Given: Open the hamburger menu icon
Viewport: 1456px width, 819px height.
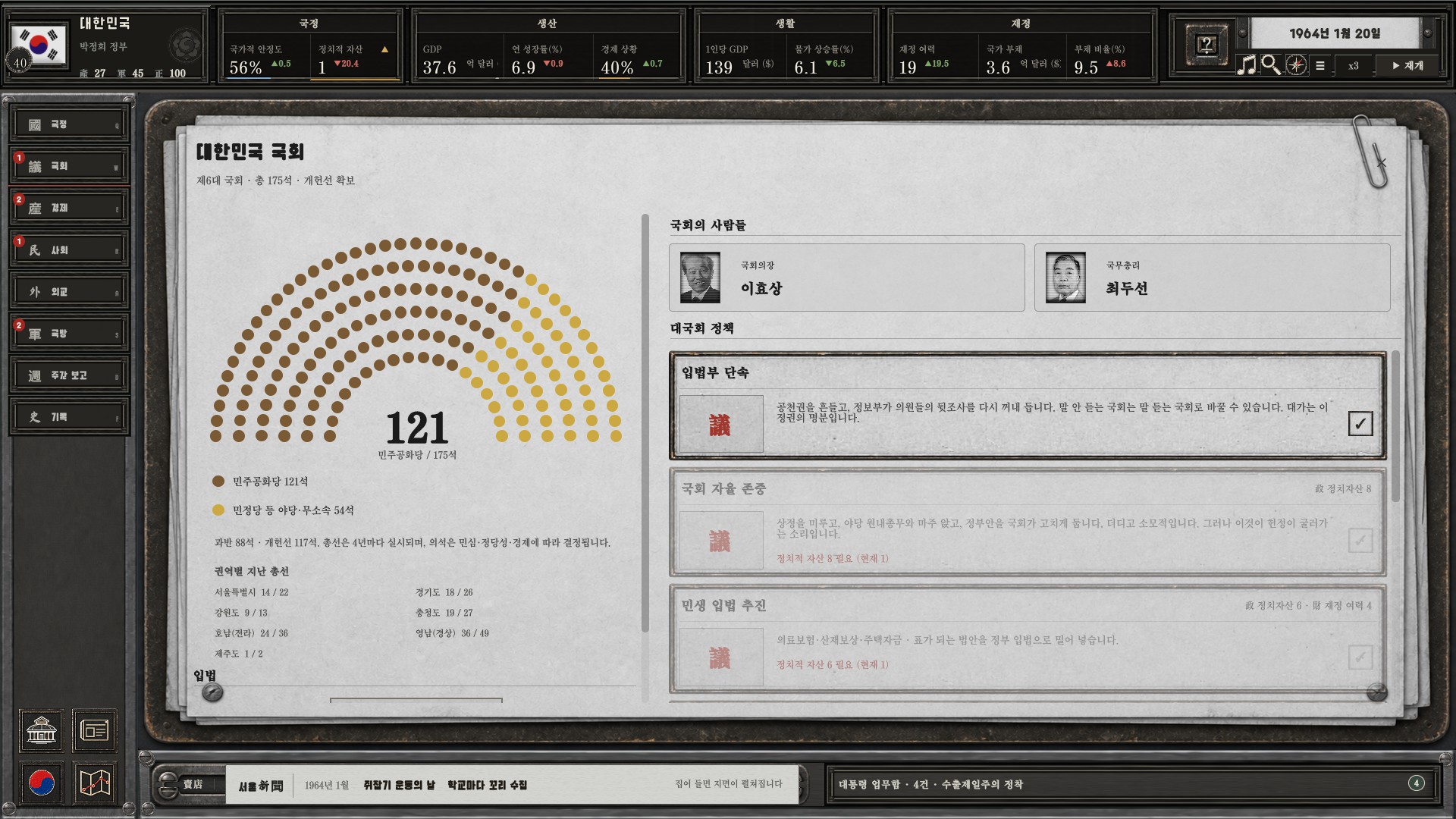Looking at the screenshot, I should pos(1320,66).
